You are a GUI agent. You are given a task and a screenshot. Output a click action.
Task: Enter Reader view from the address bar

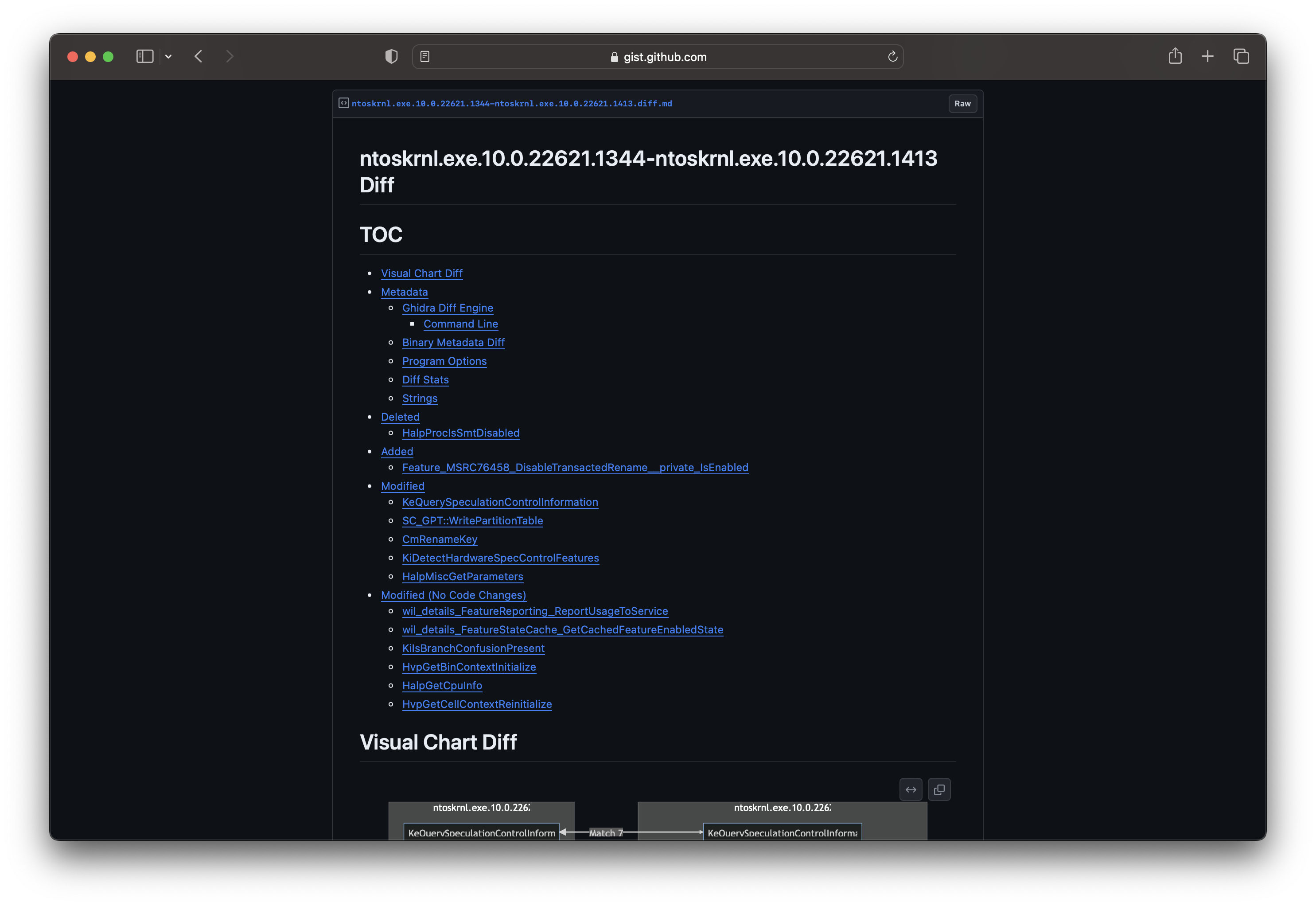(x=425, y=56)
